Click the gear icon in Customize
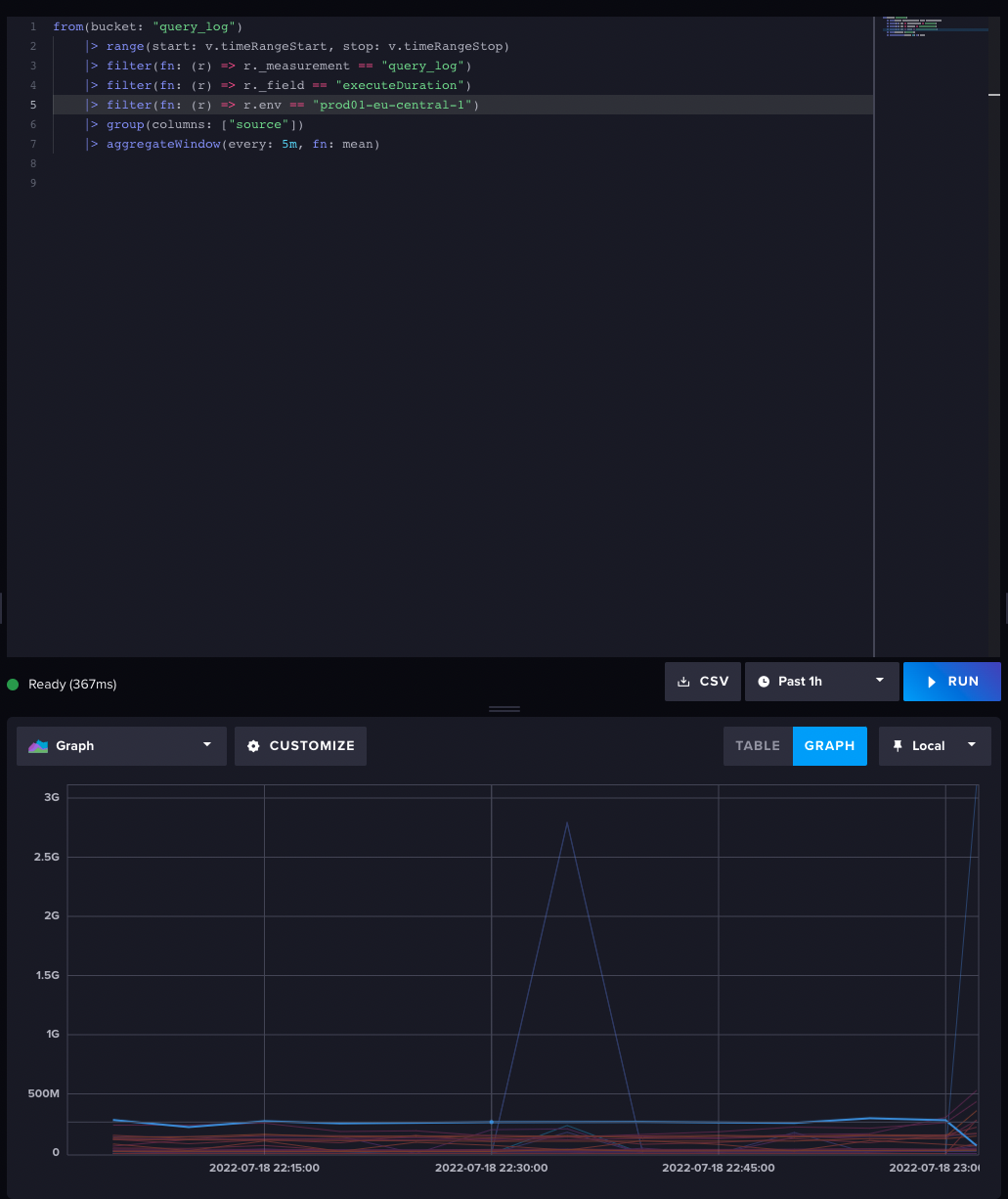This screenshot has width=1008, height=1199. tap(253, 745)
